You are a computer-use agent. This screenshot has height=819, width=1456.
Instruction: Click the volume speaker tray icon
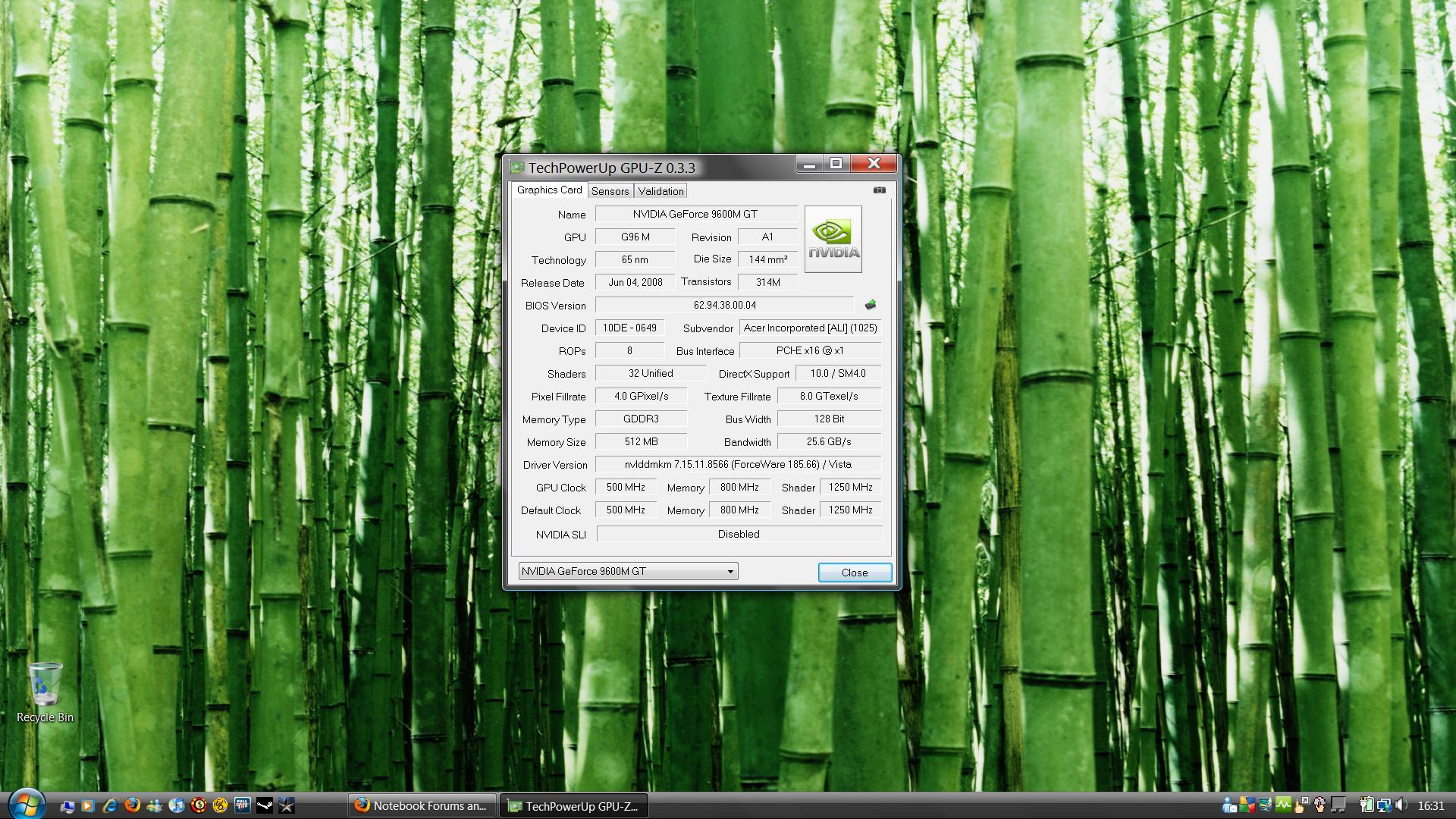pyautogui.click(x=1401, y=805)
